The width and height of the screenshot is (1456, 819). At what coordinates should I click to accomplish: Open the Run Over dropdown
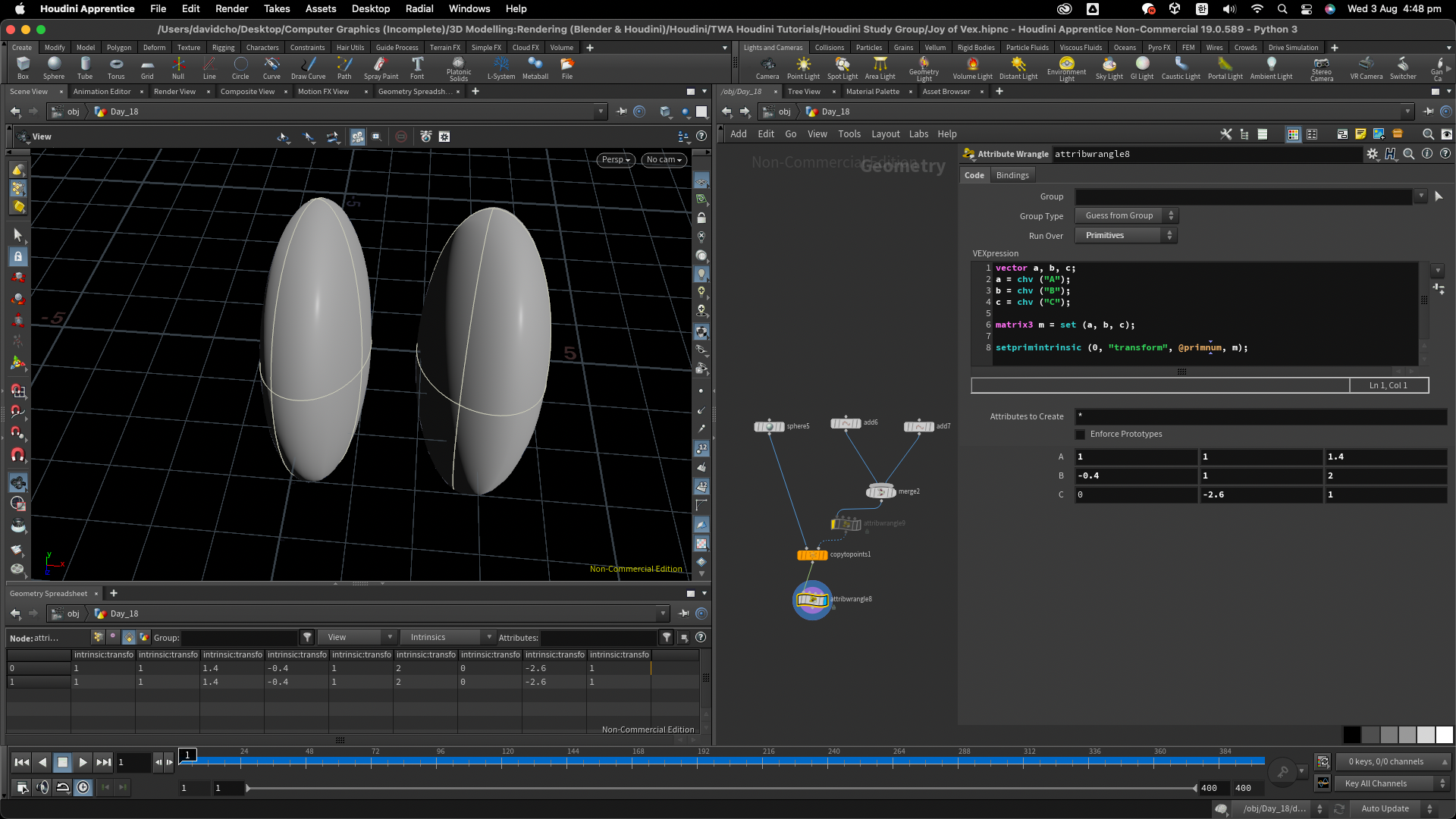click(1126, 236)
